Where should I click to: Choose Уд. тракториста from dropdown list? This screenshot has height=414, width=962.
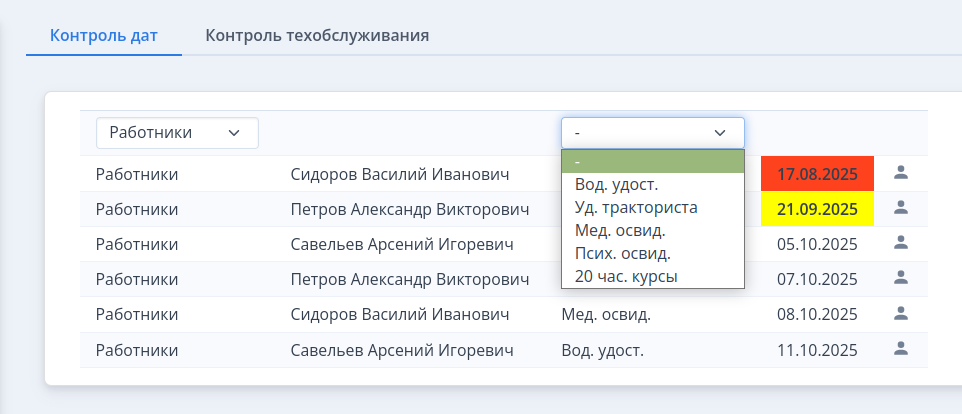[653, 207]
